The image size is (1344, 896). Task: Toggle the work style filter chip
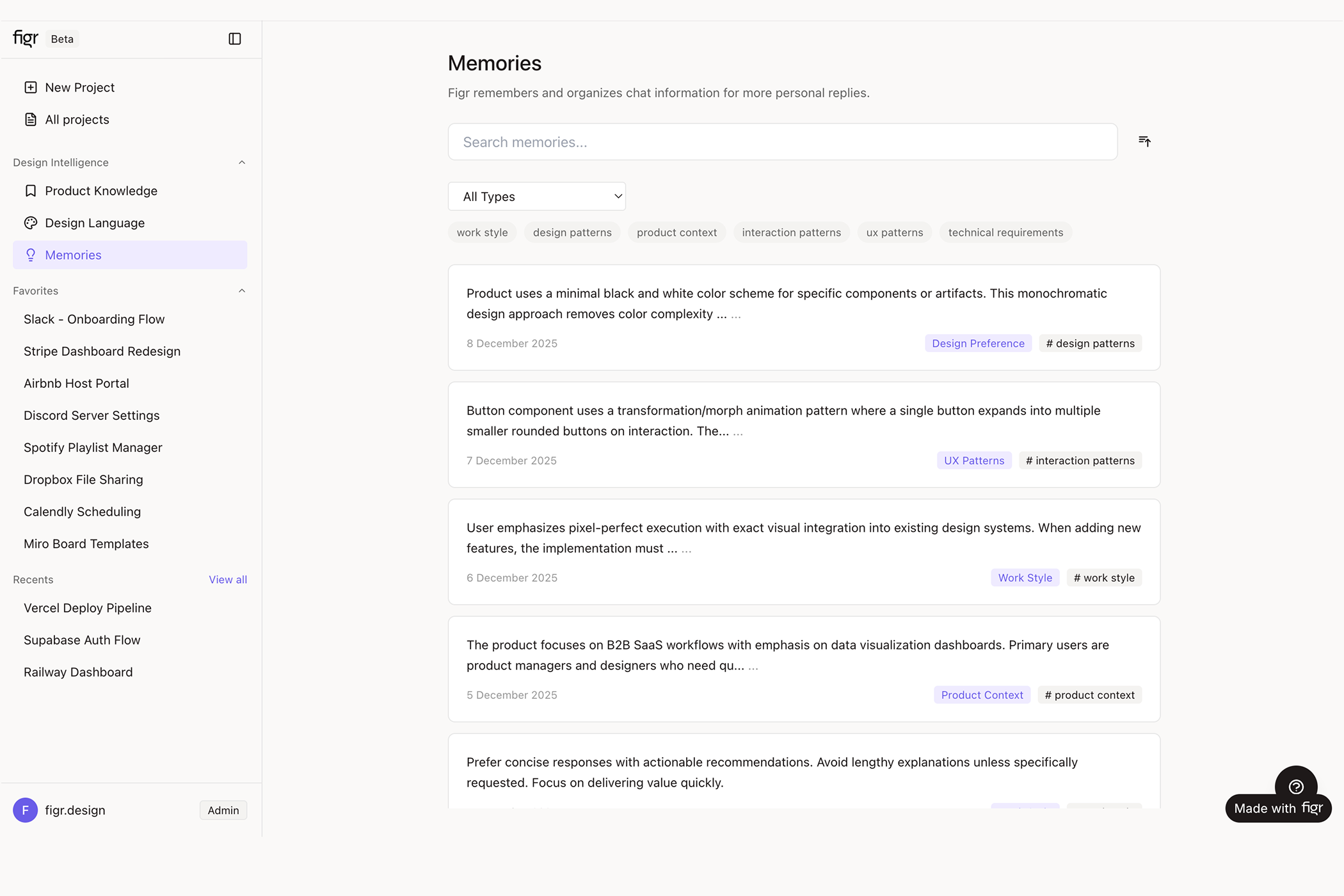coord(482,232)
